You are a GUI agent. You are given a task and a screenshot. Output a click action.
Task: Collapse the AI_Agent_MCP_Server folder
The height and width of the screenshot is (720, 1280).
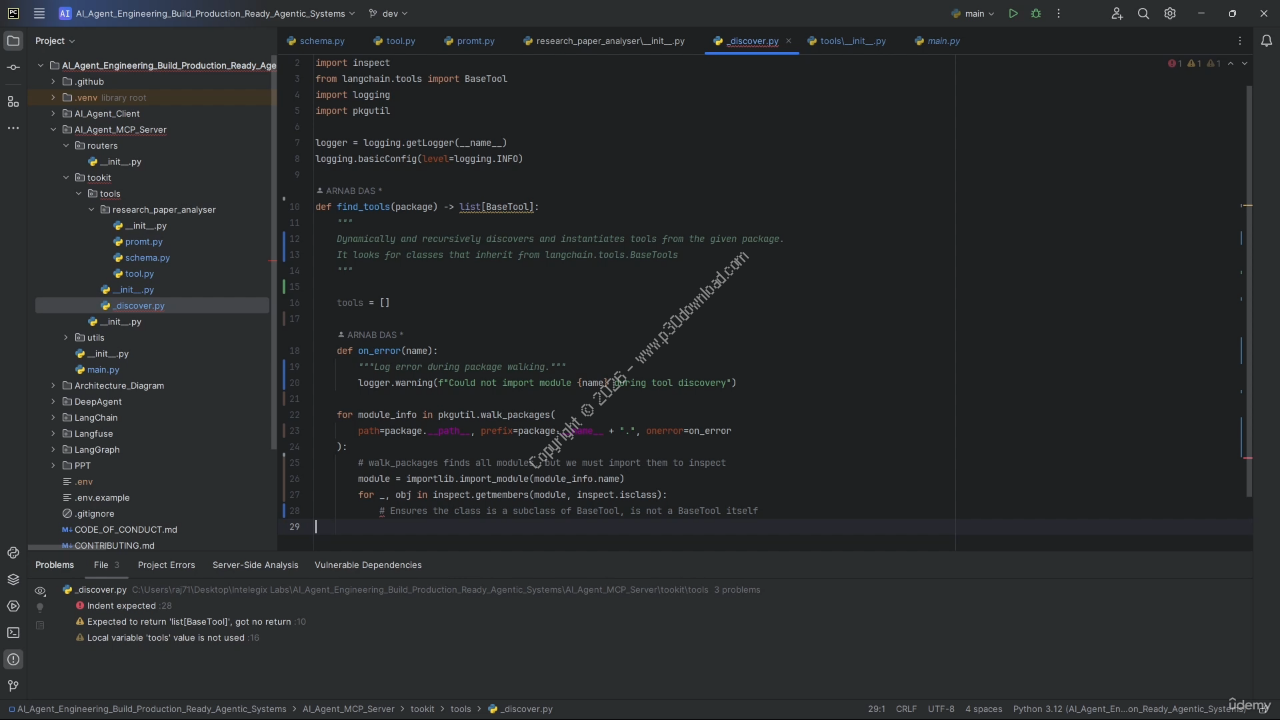tap(54, 130)
